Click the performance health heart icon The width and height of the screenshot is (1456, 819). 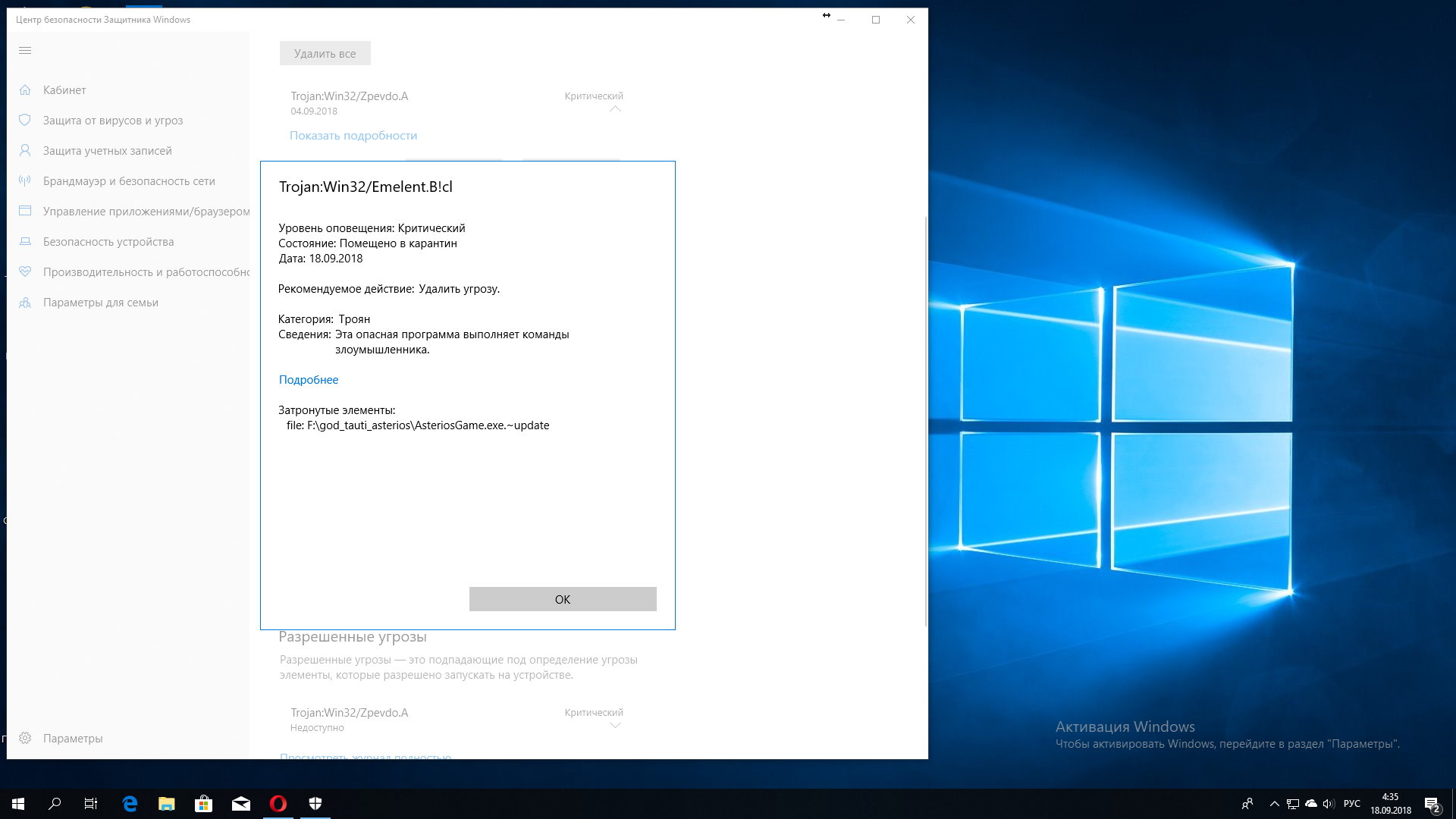25,271
